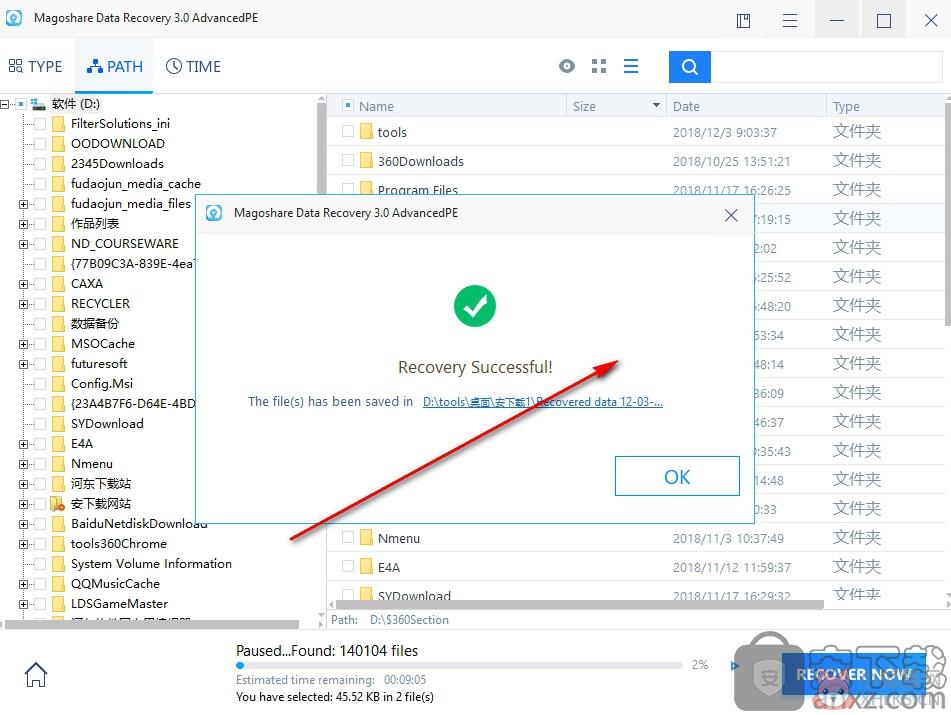Collapse the 软件 (D:) drive node

(x=5, y=104)
